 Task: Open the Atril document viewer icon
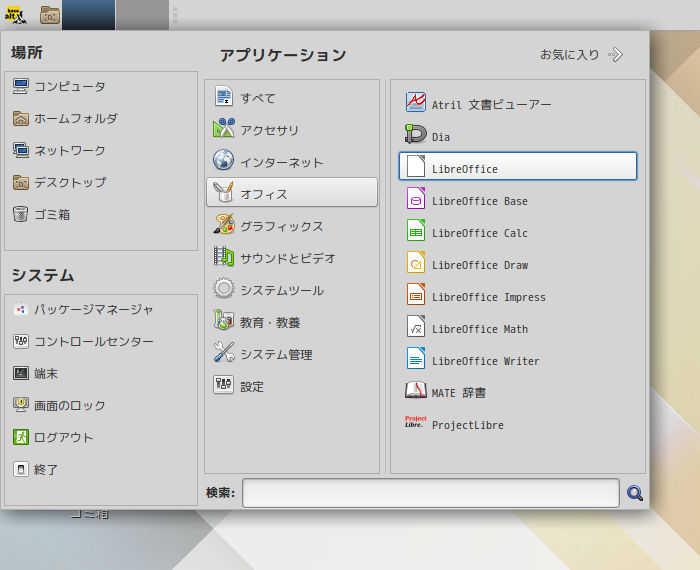(x=416, y=102)
